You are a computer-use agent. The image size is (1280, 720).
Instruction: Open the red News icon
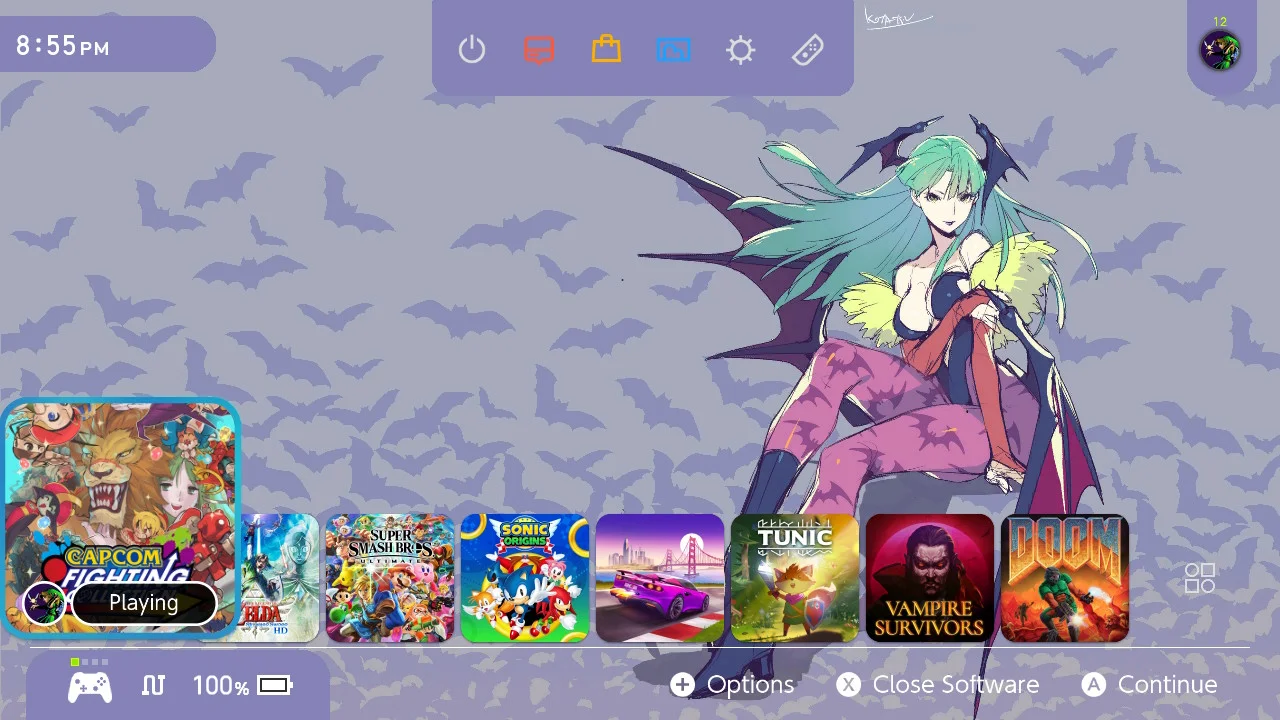click(539, 49)
